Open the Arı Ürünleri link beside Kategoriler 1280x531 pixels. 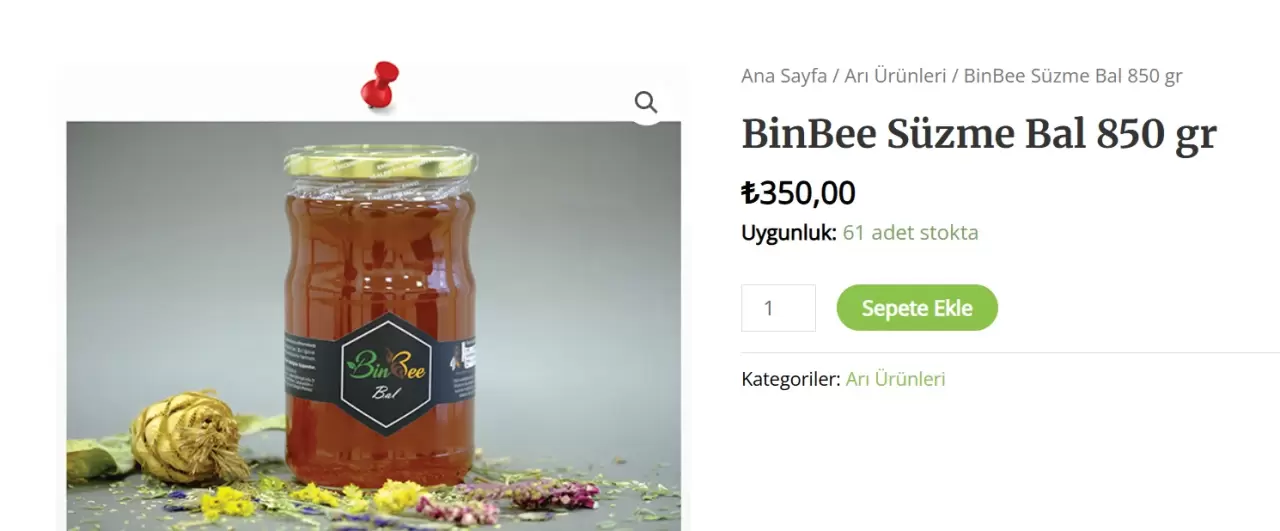point(895,380)
